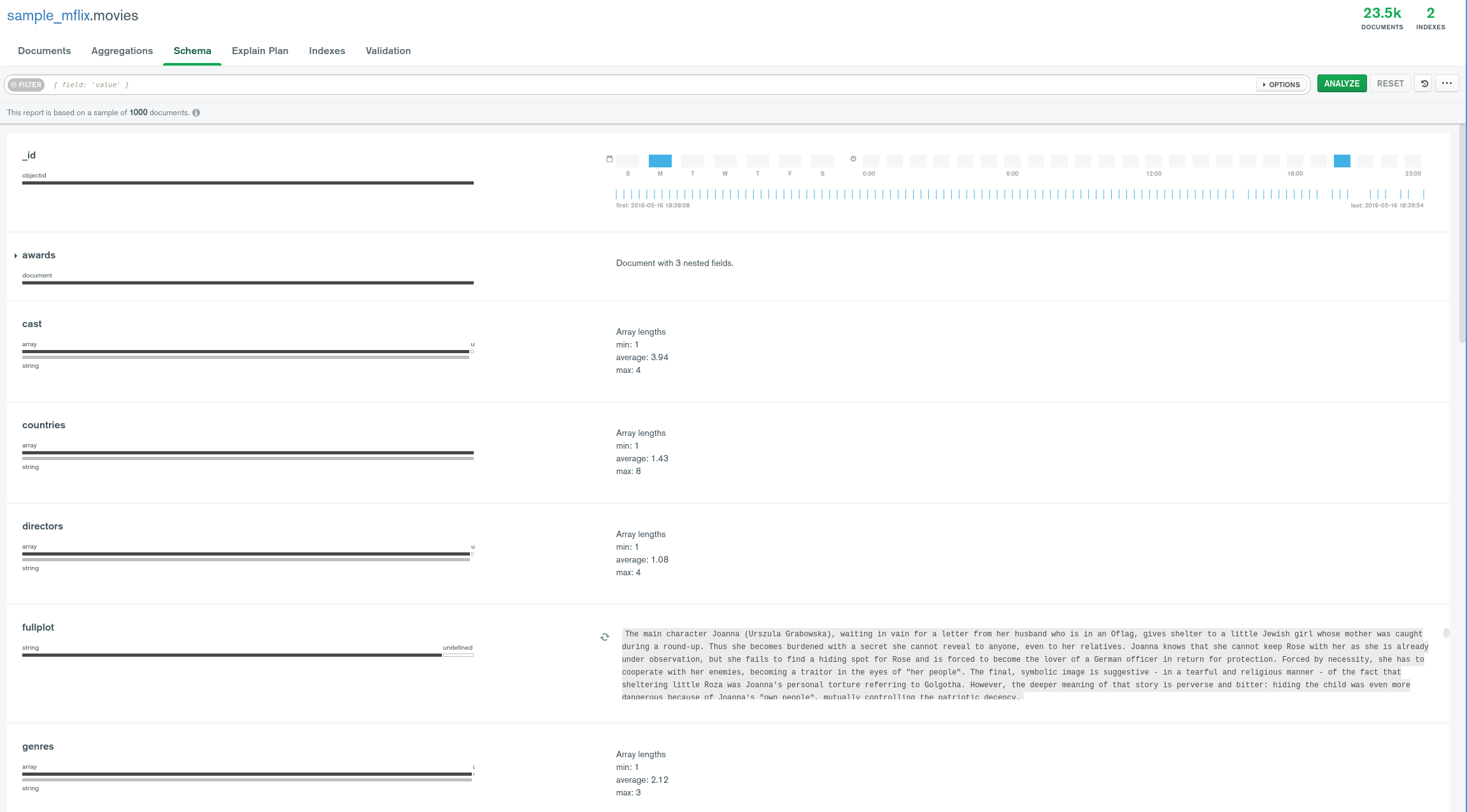Viewport: 1467px width, 812px height.
Task: Switch to the Aggregations tab
Action: [x=122, y=51]
